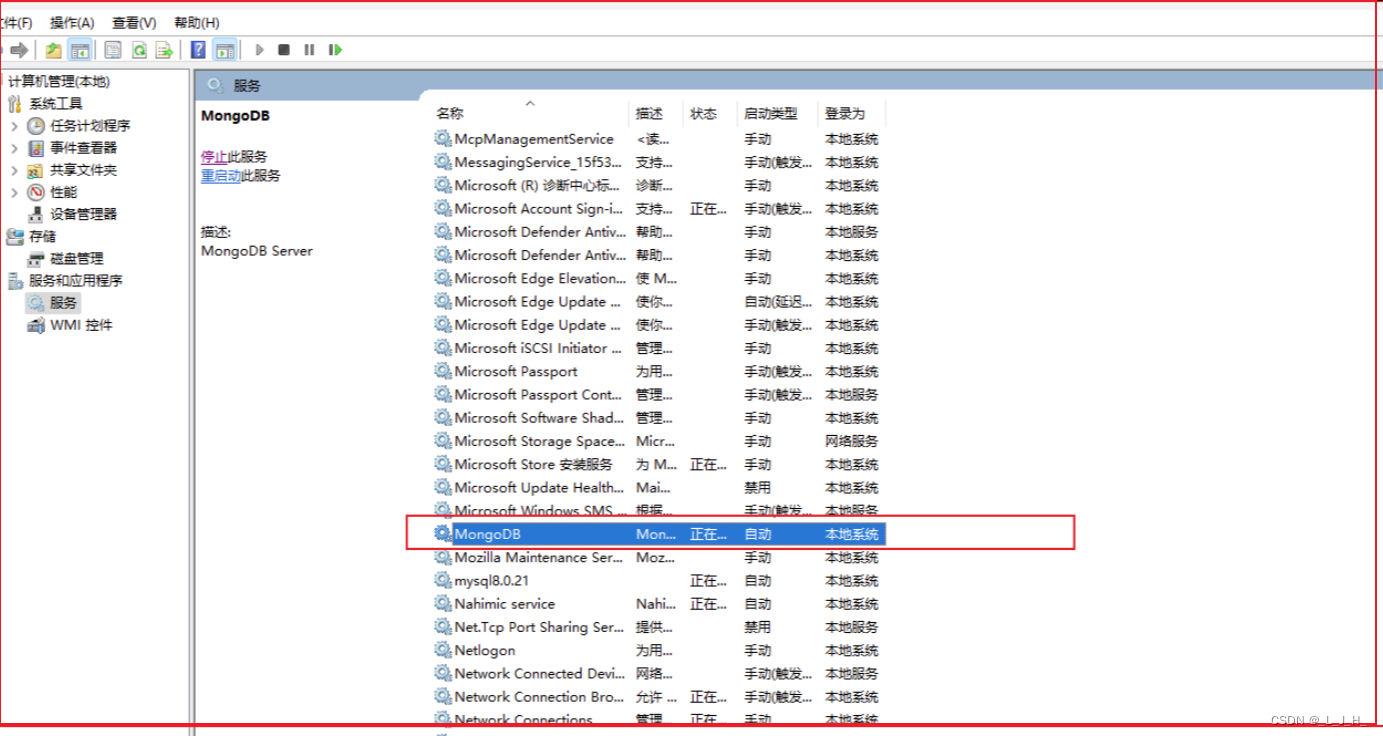This screenshot has height=736, width=1383.
Task: Select 服务 node in the left tree
Action: coord(63,303)
